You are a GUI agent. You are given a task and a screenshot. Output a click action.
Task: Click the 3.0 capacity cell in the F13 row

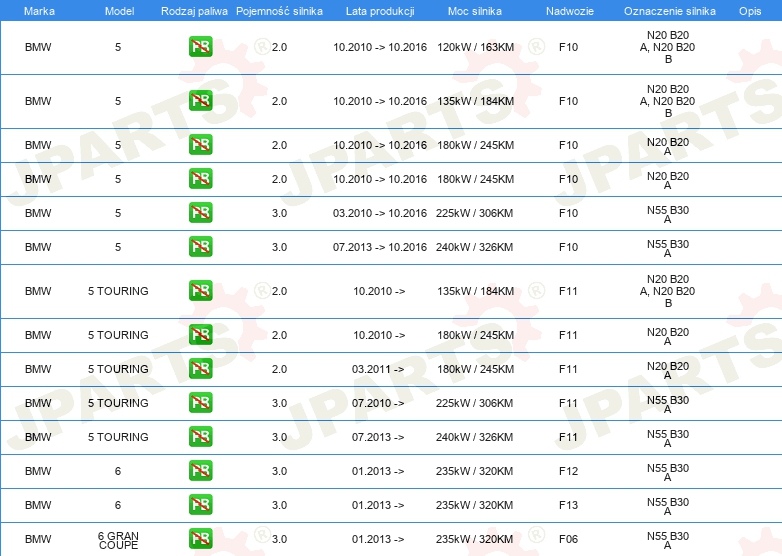pyautogui.click(x=279, y=505)
